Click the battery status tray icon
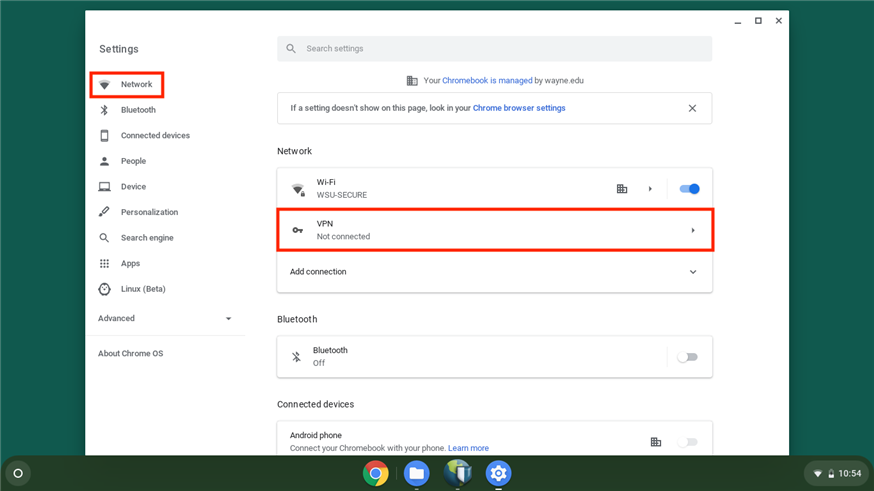The image size is (874, 491). pyautogui.click(x=831, y=474)
